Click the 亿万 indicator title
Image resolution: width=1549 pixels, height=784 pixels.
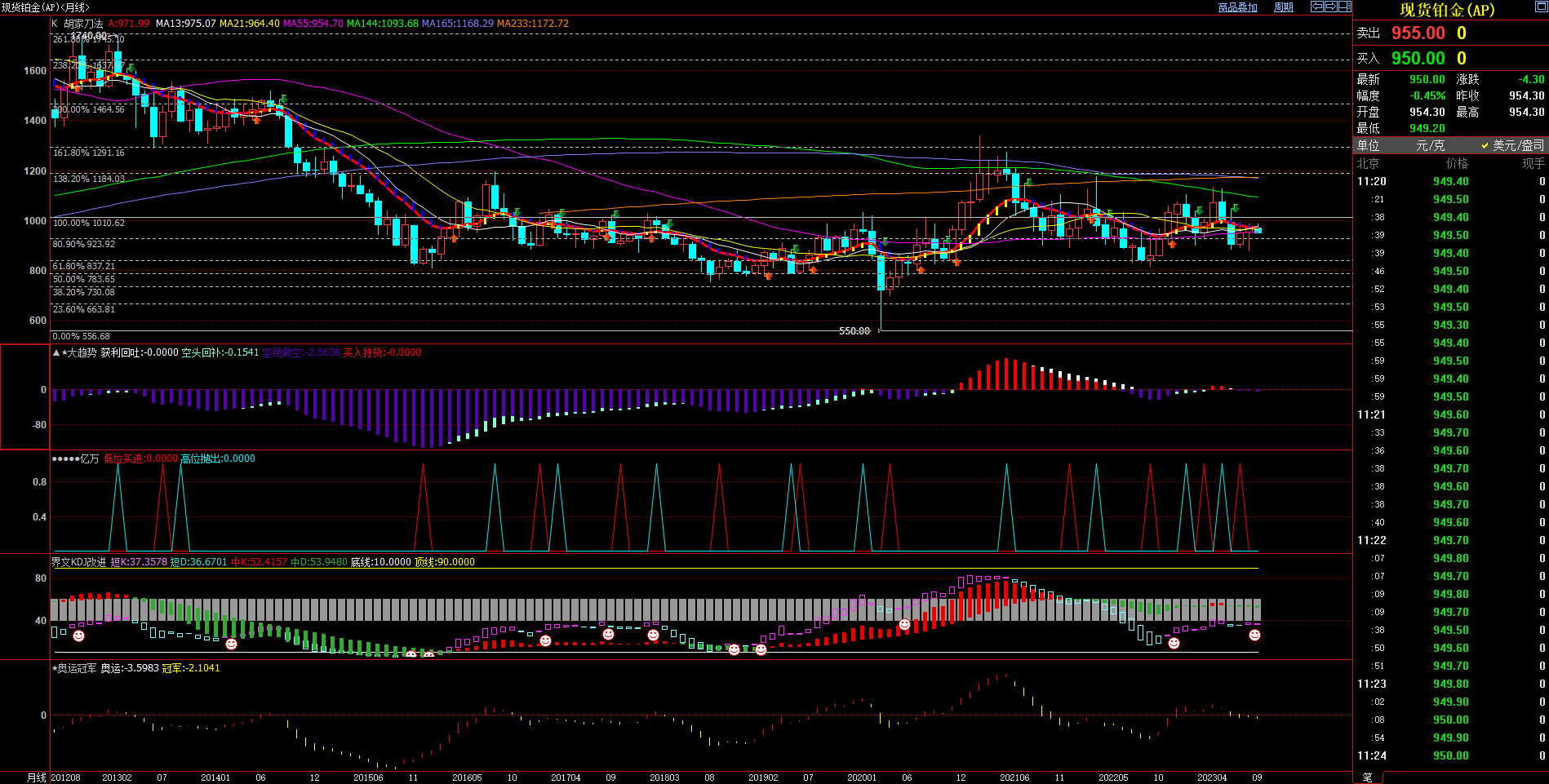click(88, 458)
